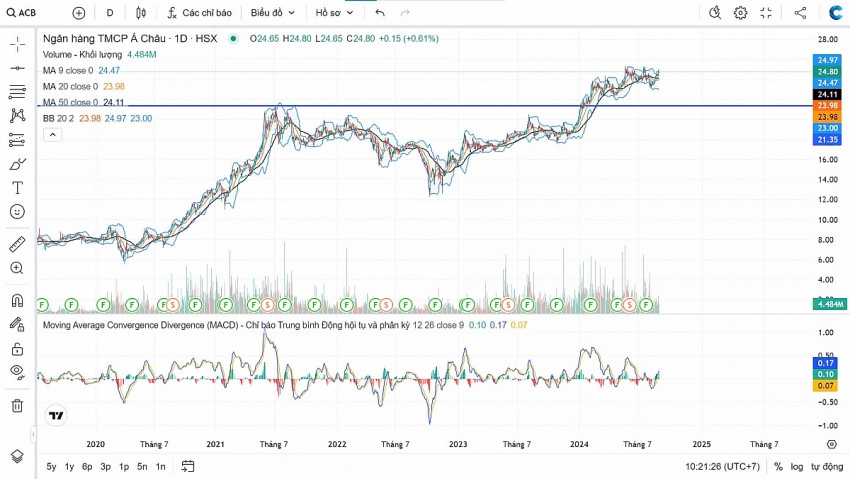Viewport: 850px width, 479px height.
Task: Toggle hide all drawings eye icon
Action: pos(17,372)
